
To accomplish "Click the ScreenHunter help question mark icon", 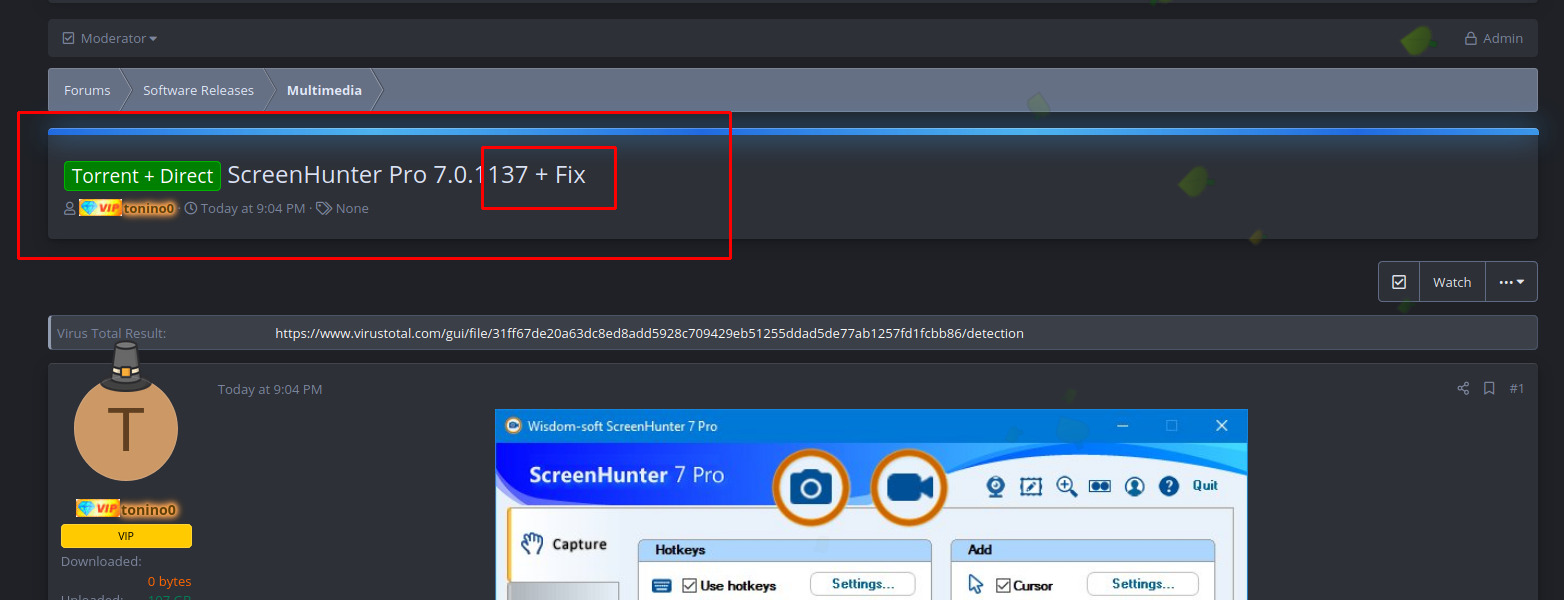I will click(x=1169, y=486).
